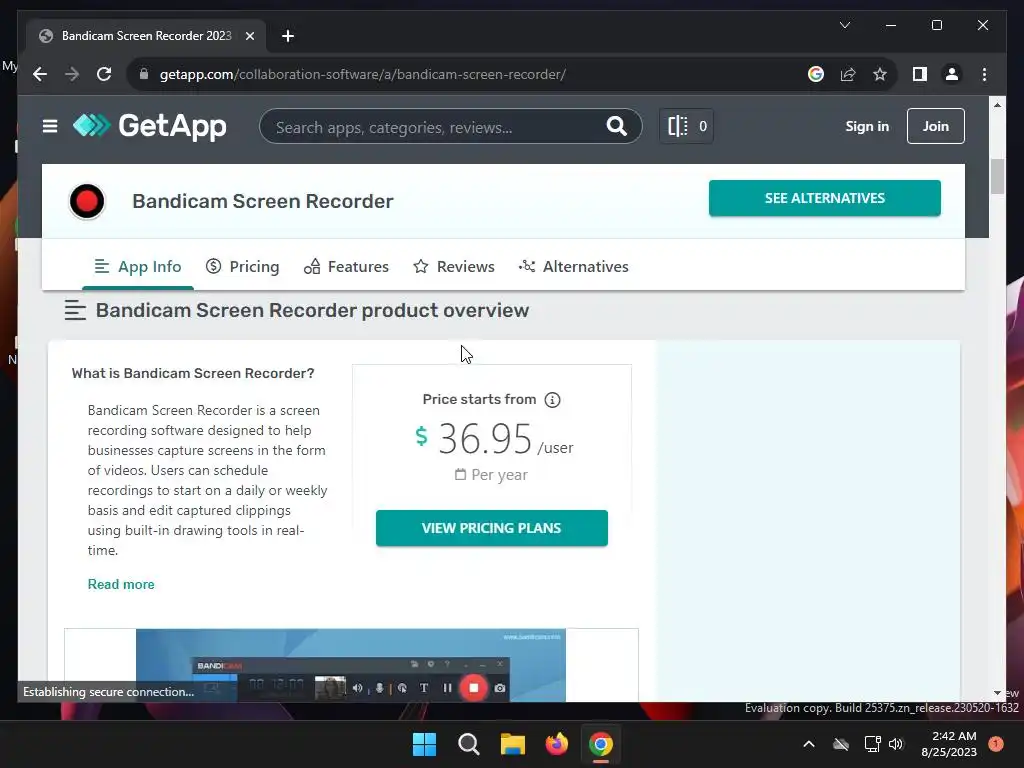Open Chrome three-dot menu
1024x768 pixels.
point(984,74)
